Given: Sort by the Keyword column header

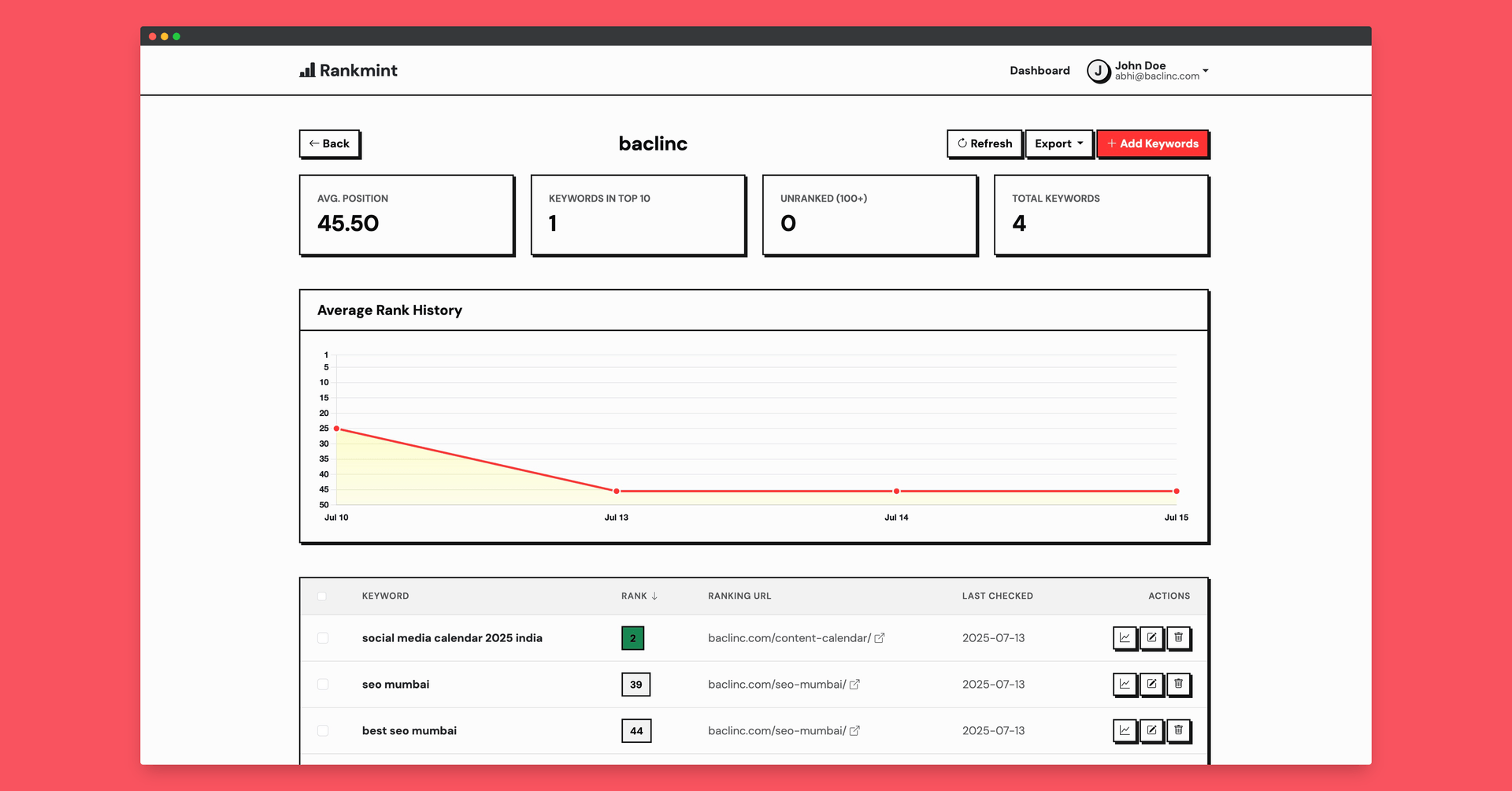Looking at the screenshot, I should point(385,596).
